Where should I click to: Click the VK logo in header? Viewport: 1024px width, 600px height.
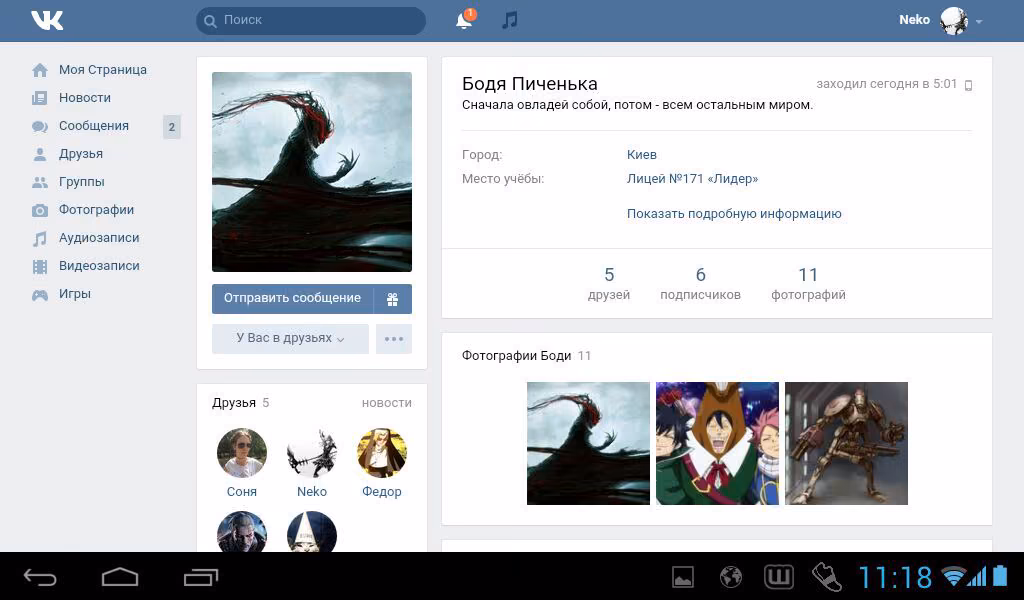click(47, 20)
